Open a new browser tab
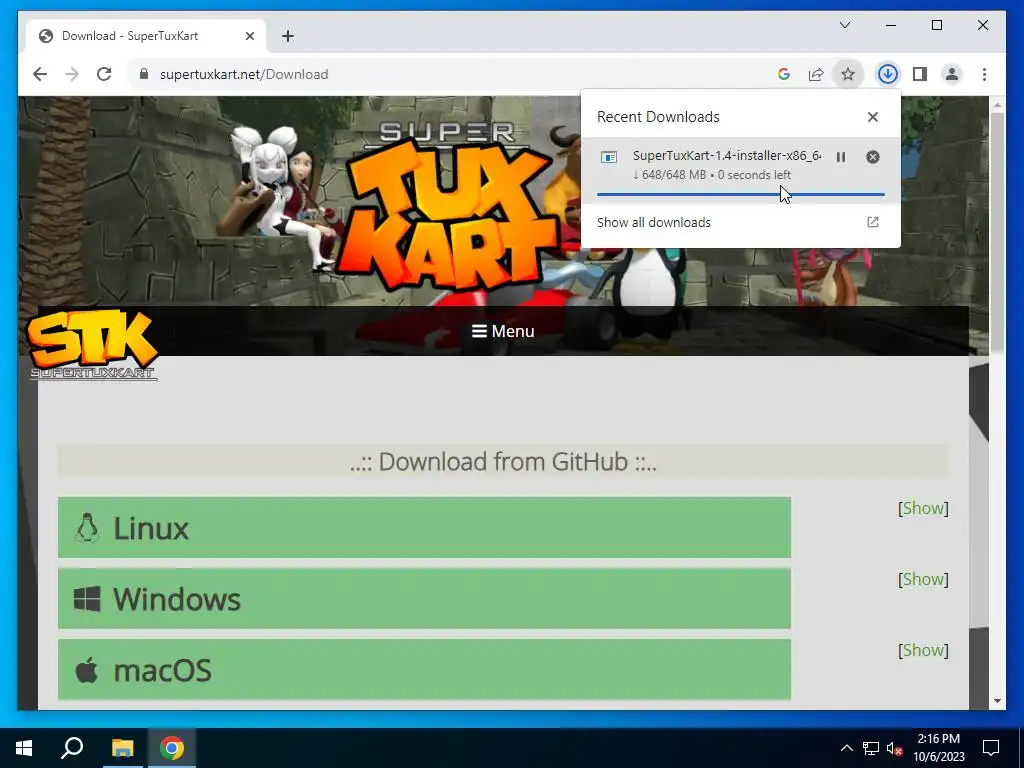This screenshot has width=1024, height=768. tap(288, 36)
